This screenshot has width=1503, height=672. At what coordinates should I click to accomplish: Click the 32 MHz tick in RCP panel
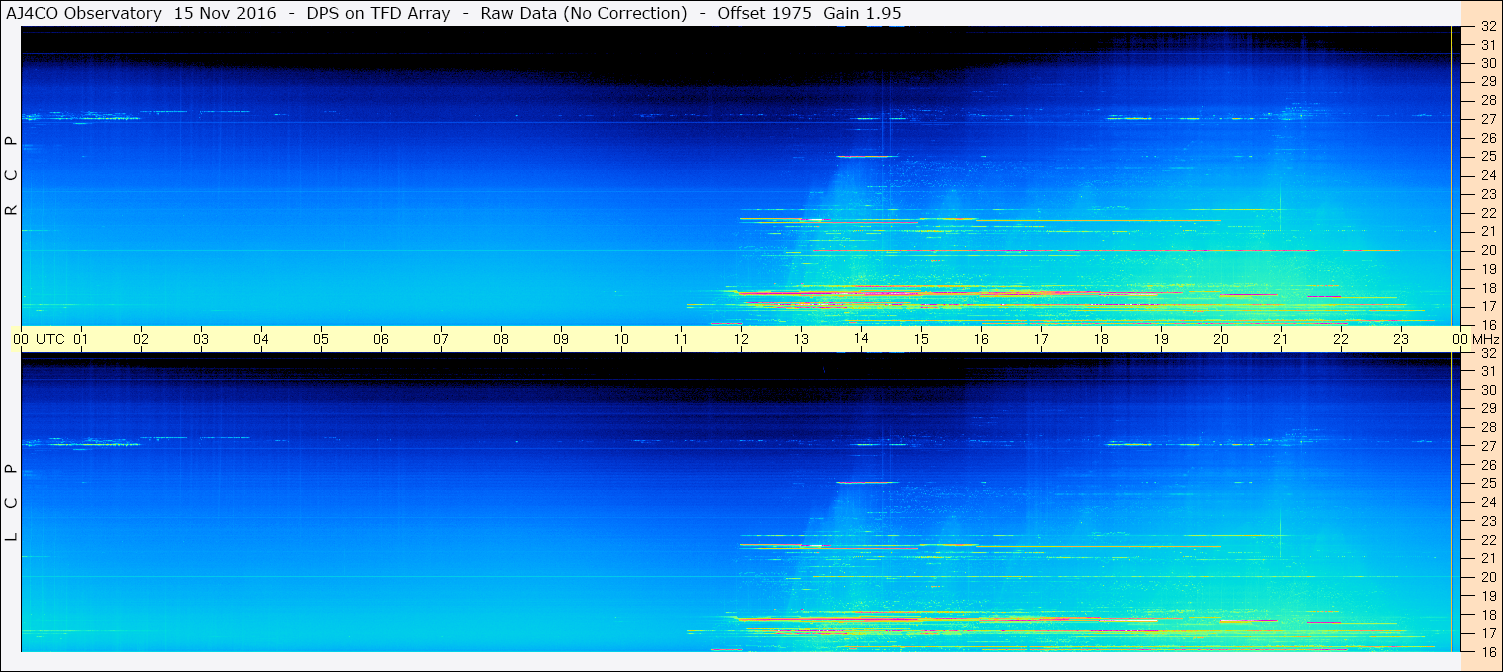pyautogui.click(x=1488, y=27)
